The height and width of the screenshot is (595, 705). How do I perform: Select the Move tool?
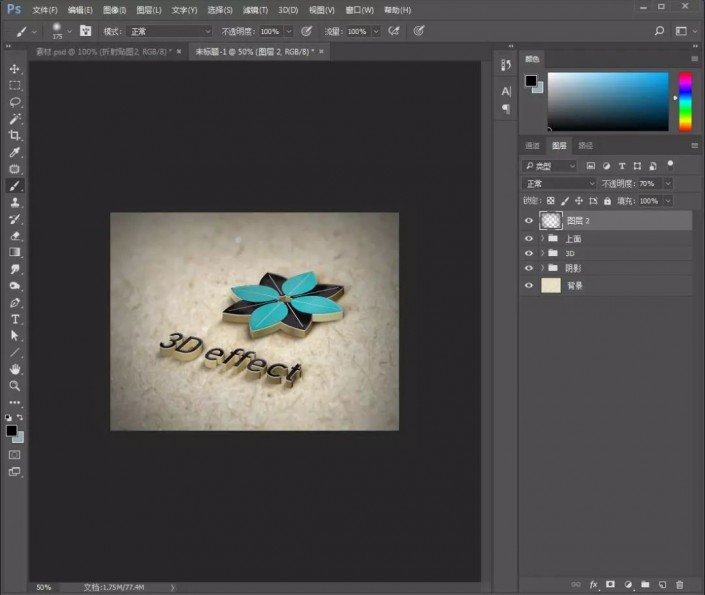click(14, 68)
